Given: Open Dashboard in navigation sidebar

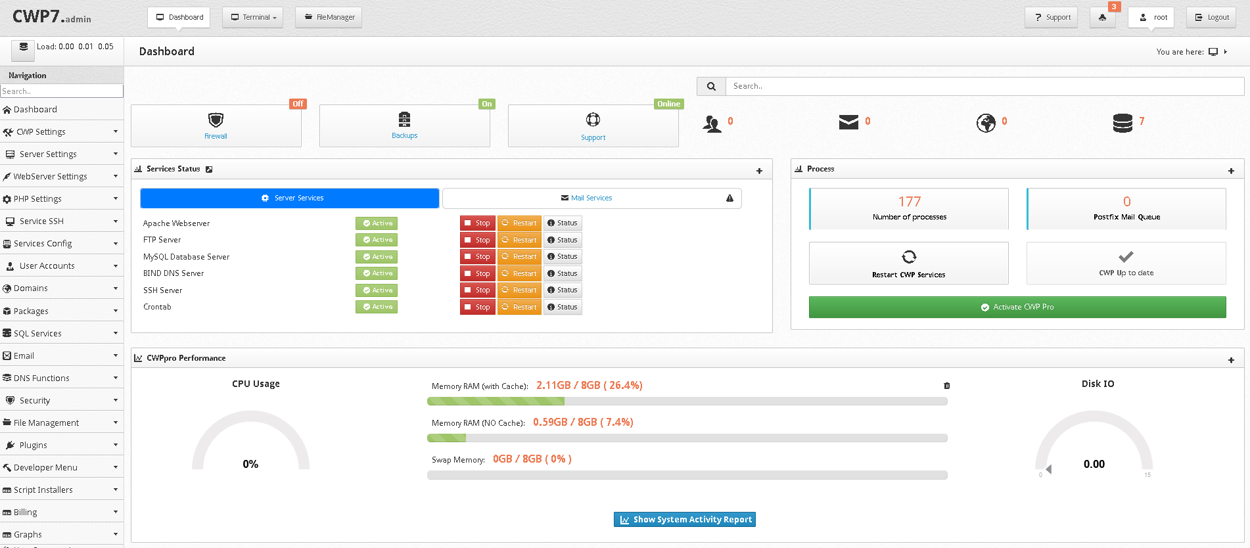Looking at the screenshot, I should (61, 109).
